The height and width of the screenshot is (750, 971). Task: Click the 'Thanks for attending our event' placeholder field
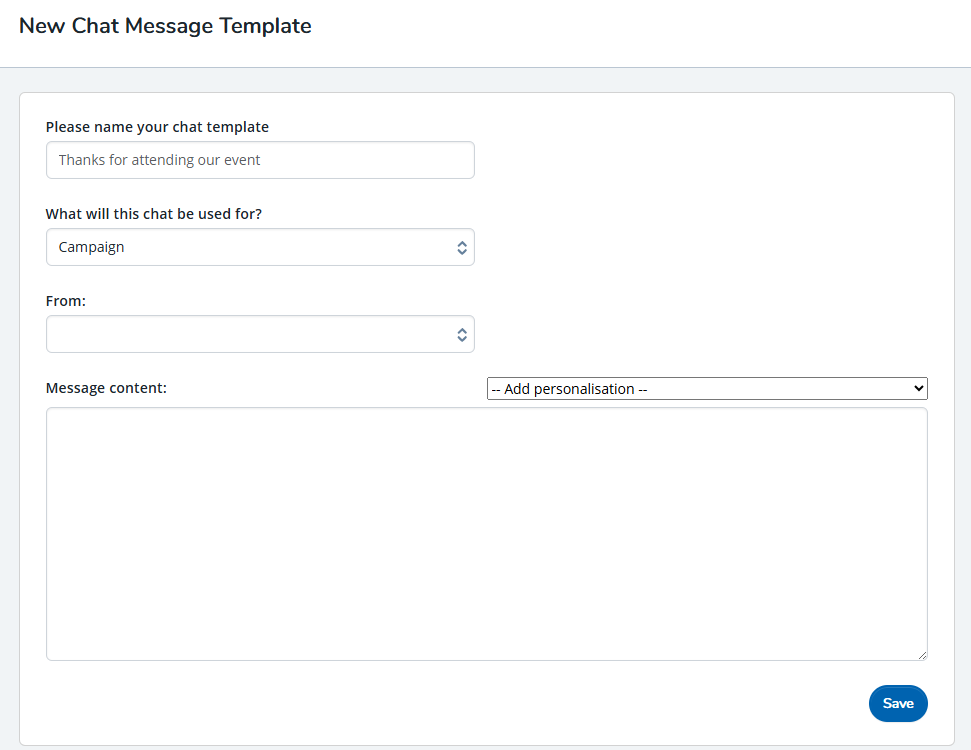pyautogui.click(x=260, y=160)
